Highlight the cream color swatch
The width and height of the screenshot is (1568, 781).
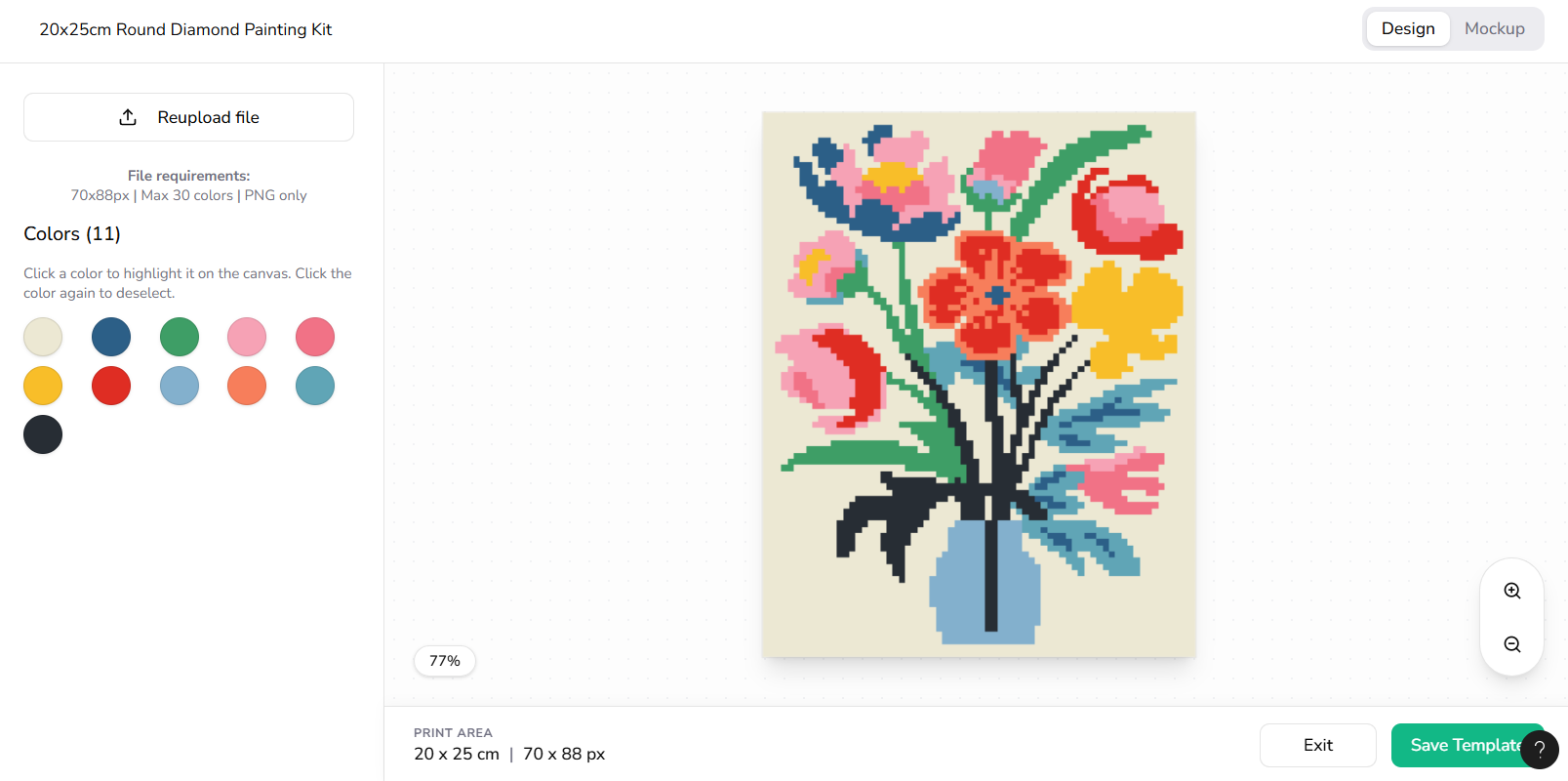(43, 337)
